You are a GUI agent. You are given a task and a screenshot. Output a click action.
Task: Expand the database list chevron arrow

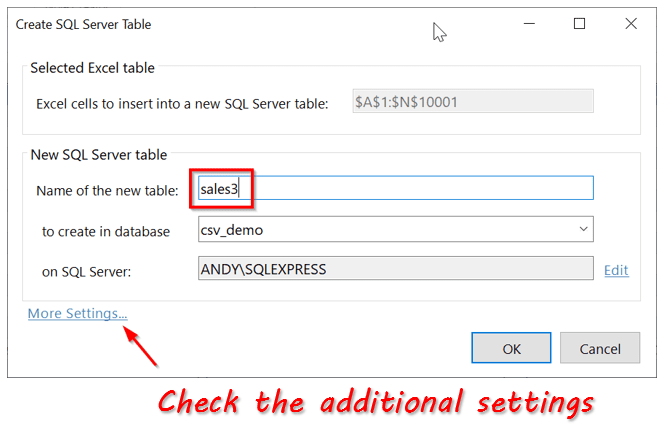click(583, 230)
